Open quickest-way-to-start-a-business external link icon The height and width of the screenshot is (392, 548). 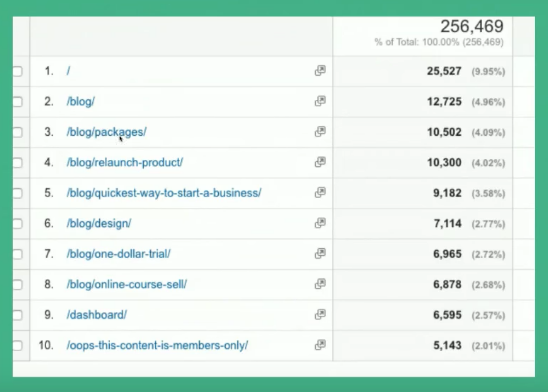(320, 192)
